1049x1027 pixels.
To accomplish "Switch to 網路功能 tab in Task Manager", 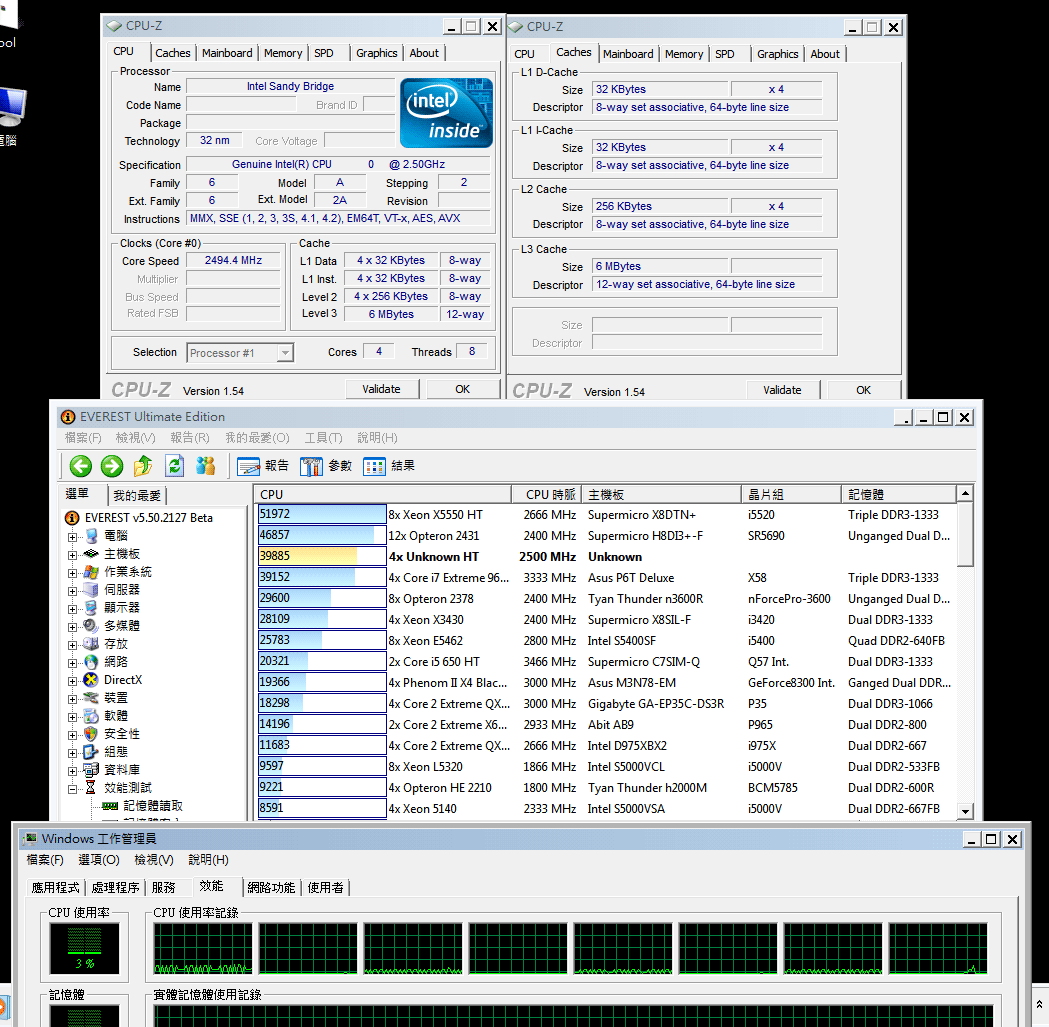I will click(x=271, y=887).
